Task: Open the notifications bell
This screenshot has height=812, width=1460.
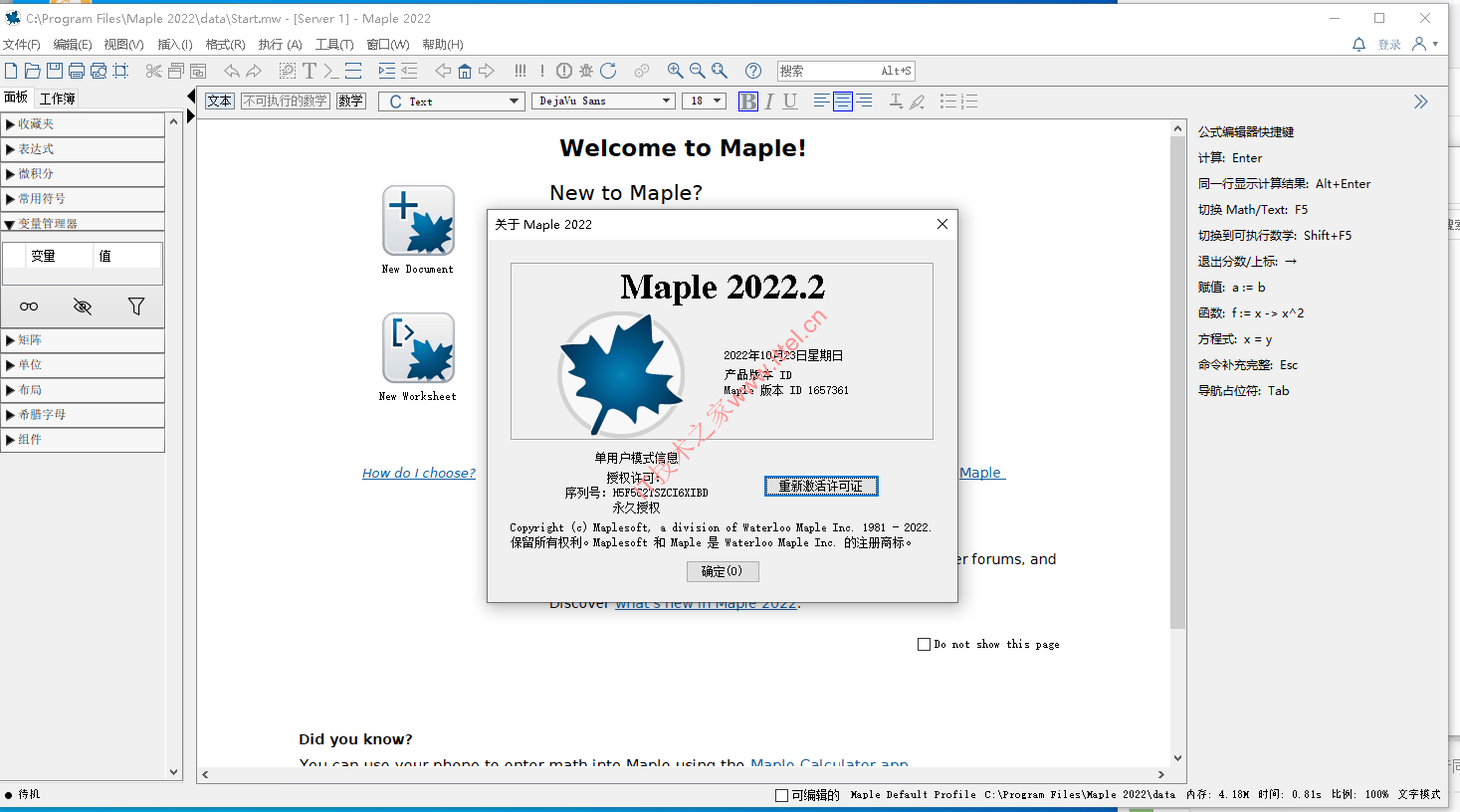Action: 1358,44
